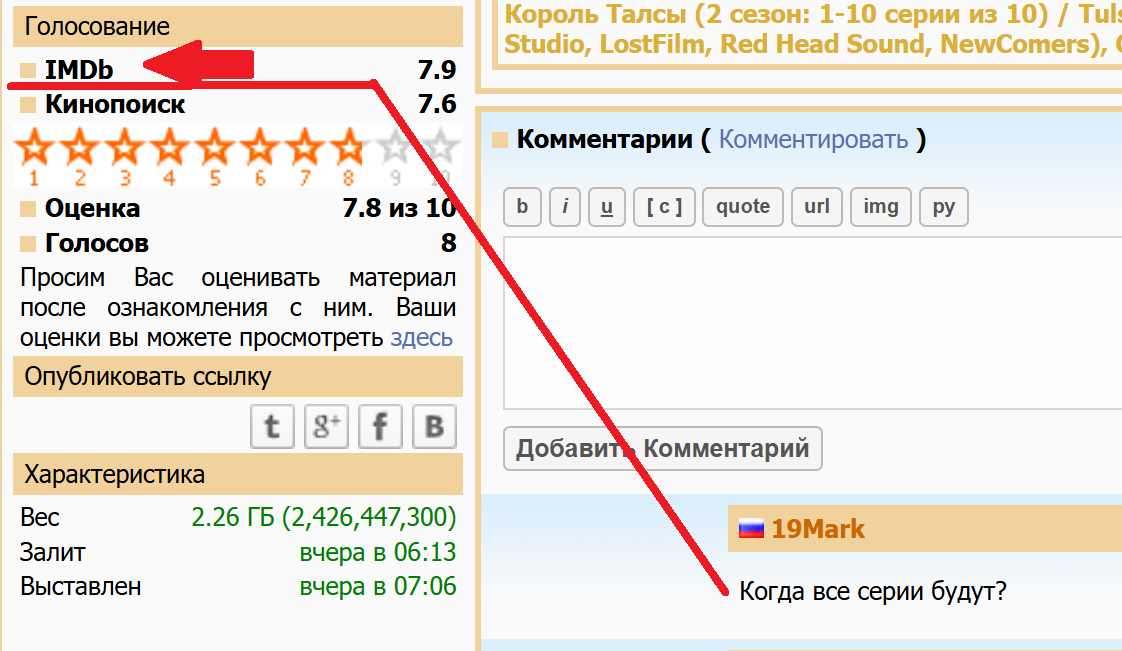Insert center tag with [ c ] button
The height and width of the screenshot is (651, 1122).
coord(664,207)
